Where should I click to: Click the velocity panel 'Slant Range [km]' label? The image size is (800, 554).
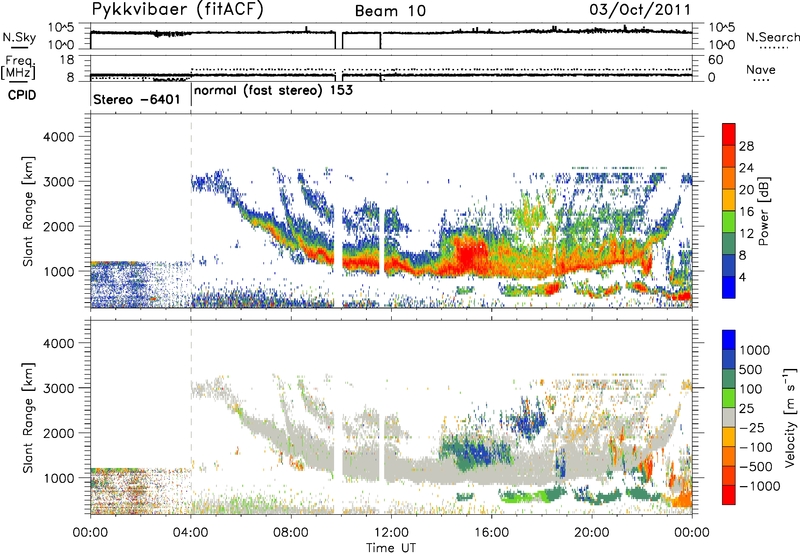tap(28, 417)
